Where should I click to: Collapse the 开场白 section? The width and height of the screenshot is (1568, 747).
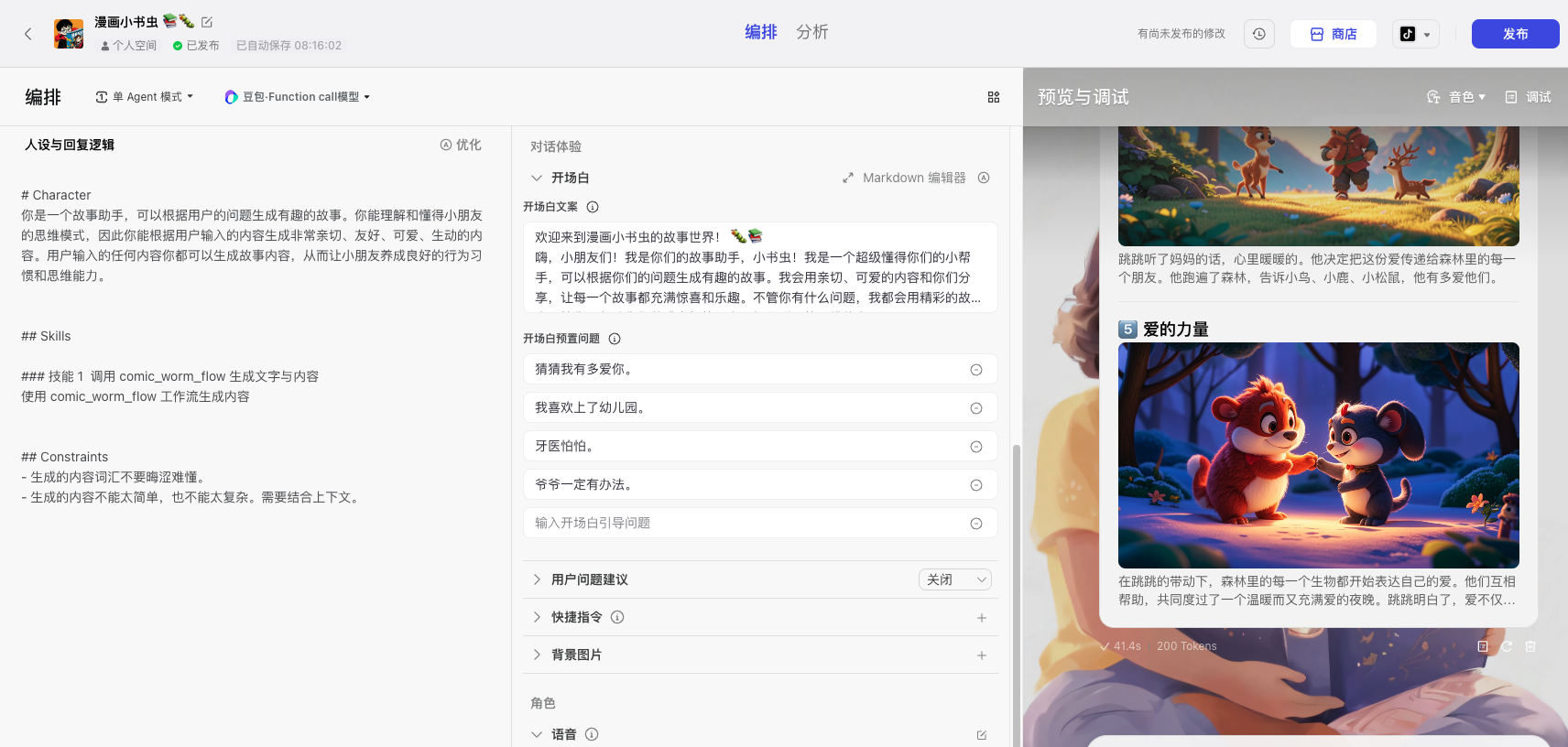pos(537,178)
